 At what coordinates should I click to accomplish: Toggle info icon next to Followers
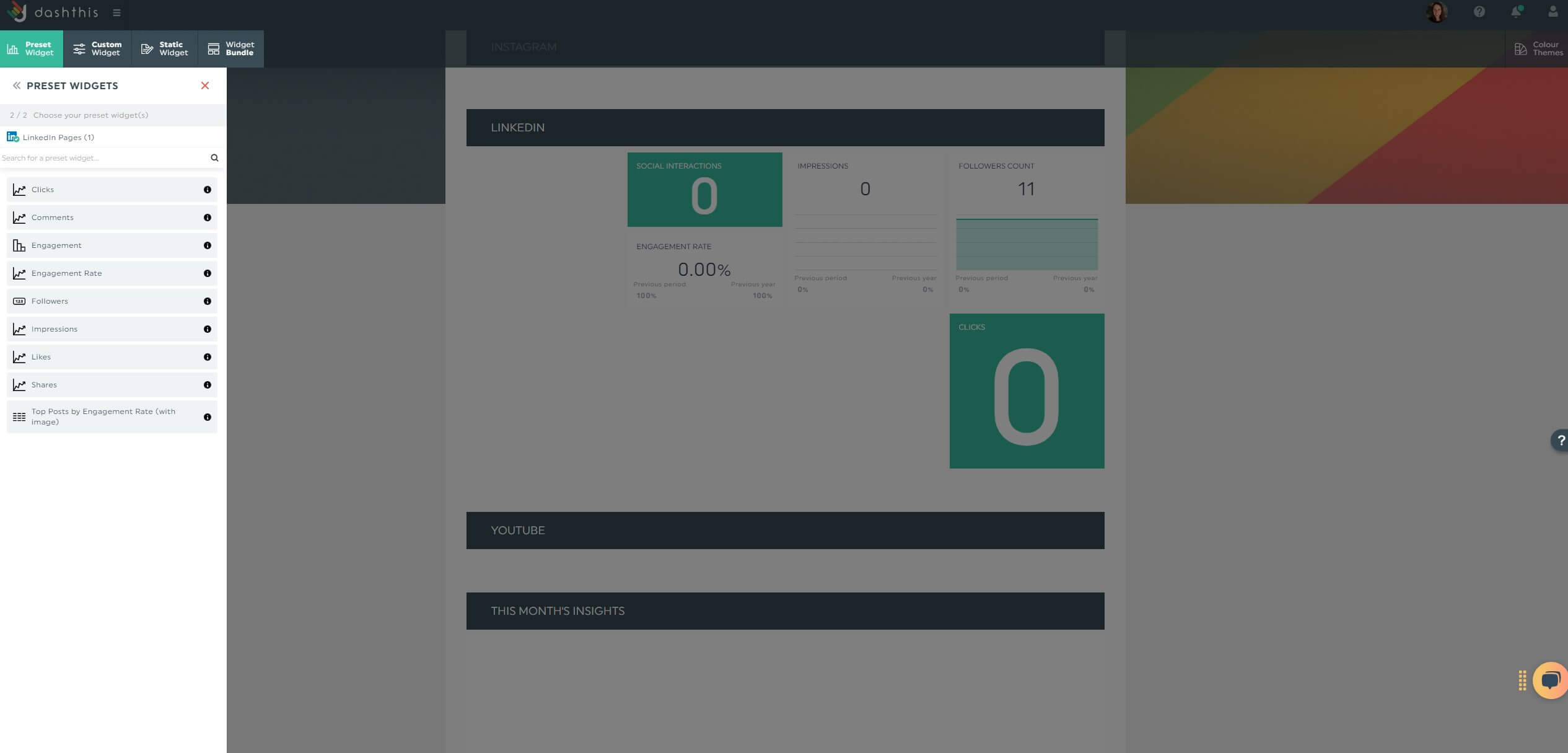(x=207, y=301)
